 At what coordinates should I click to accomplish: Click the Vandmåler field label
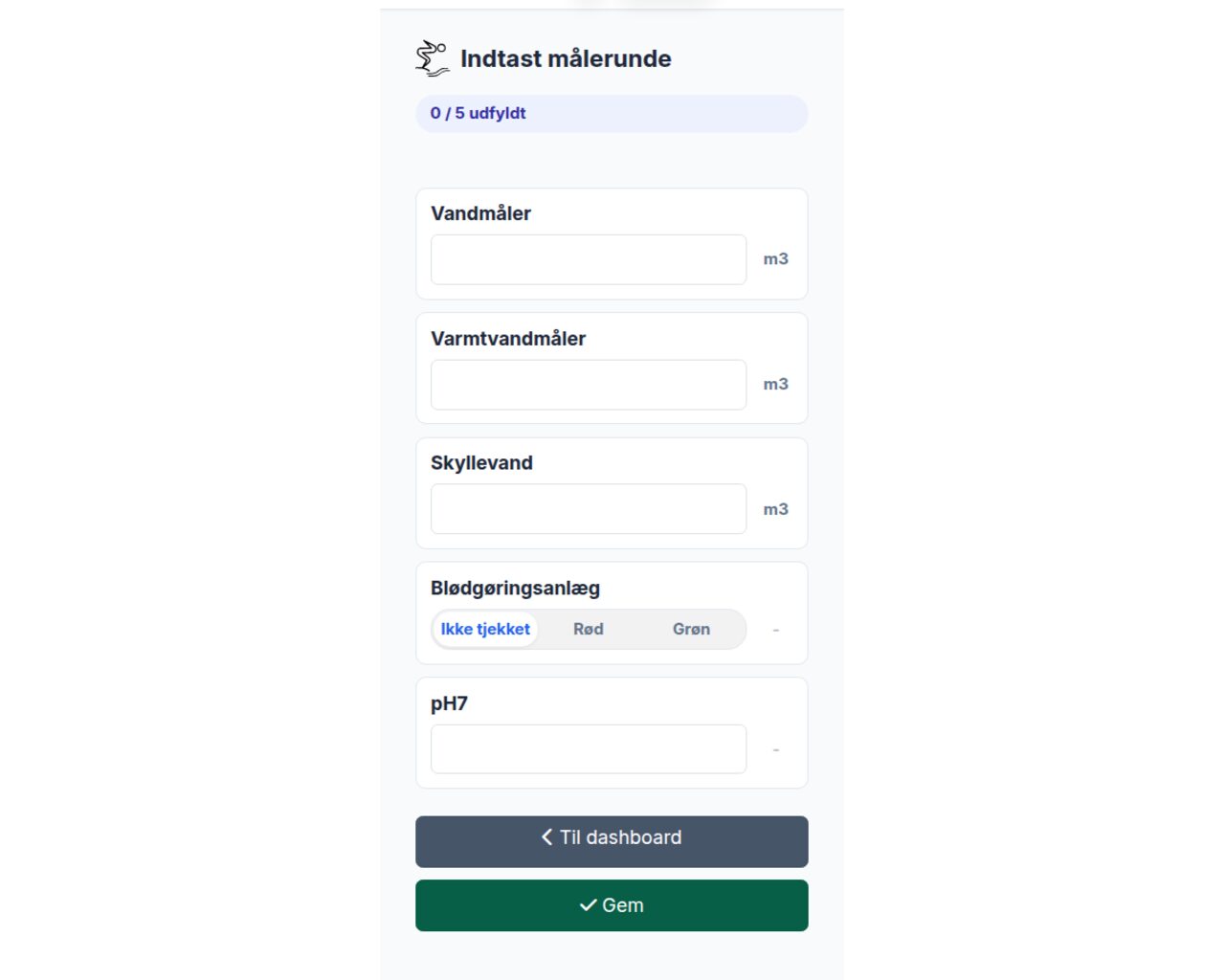[480, 213]
